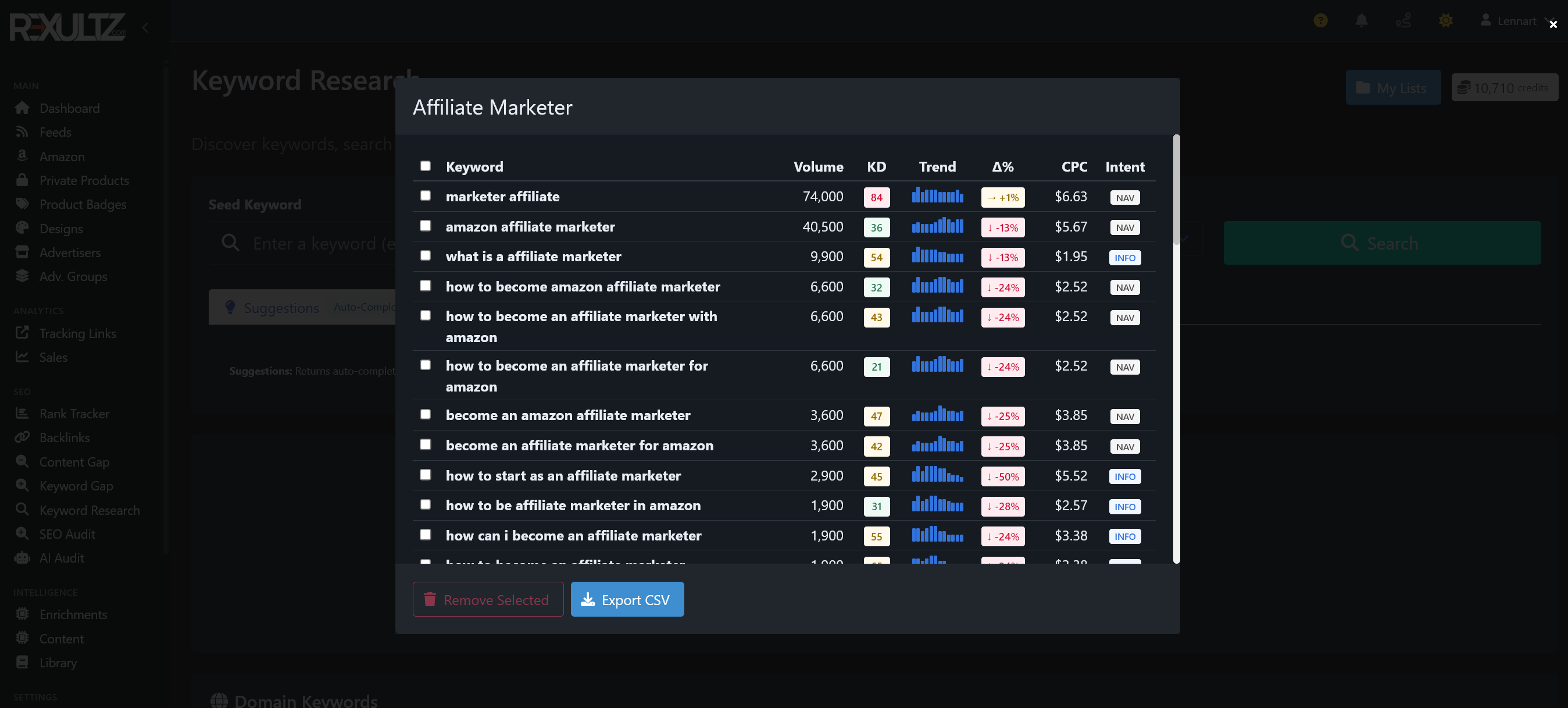Click NAV intent badge for marketer affiliate

point(1124,198)
